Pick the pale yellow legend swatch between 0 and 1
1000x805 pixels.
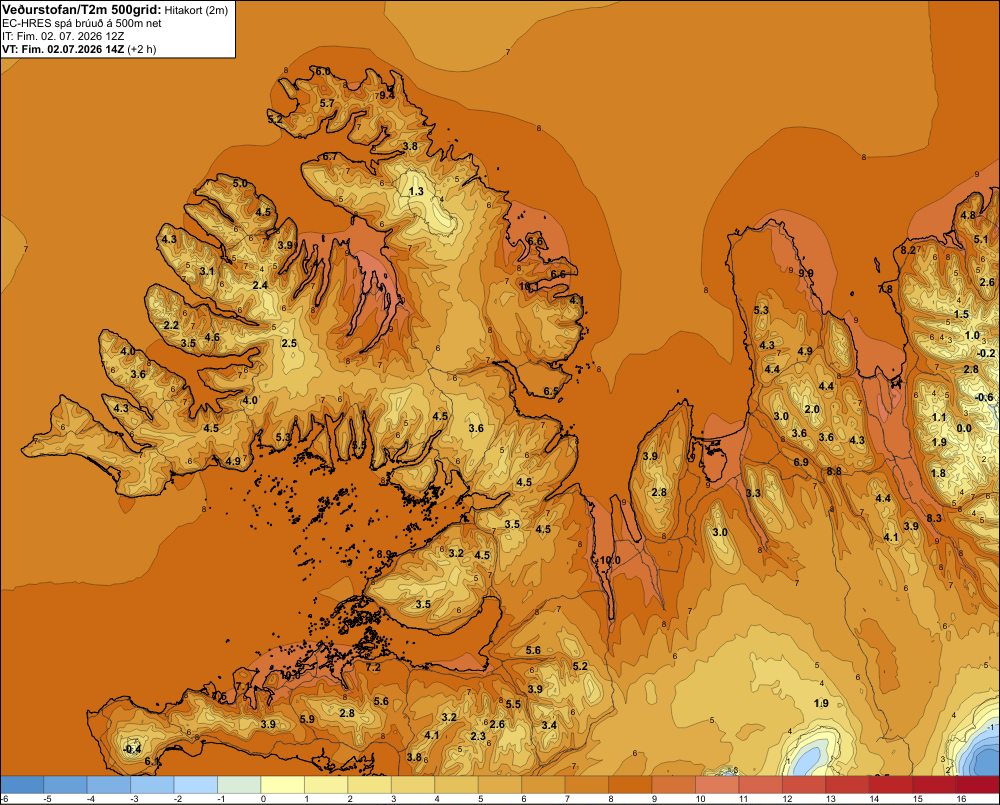tap(283, 784)
